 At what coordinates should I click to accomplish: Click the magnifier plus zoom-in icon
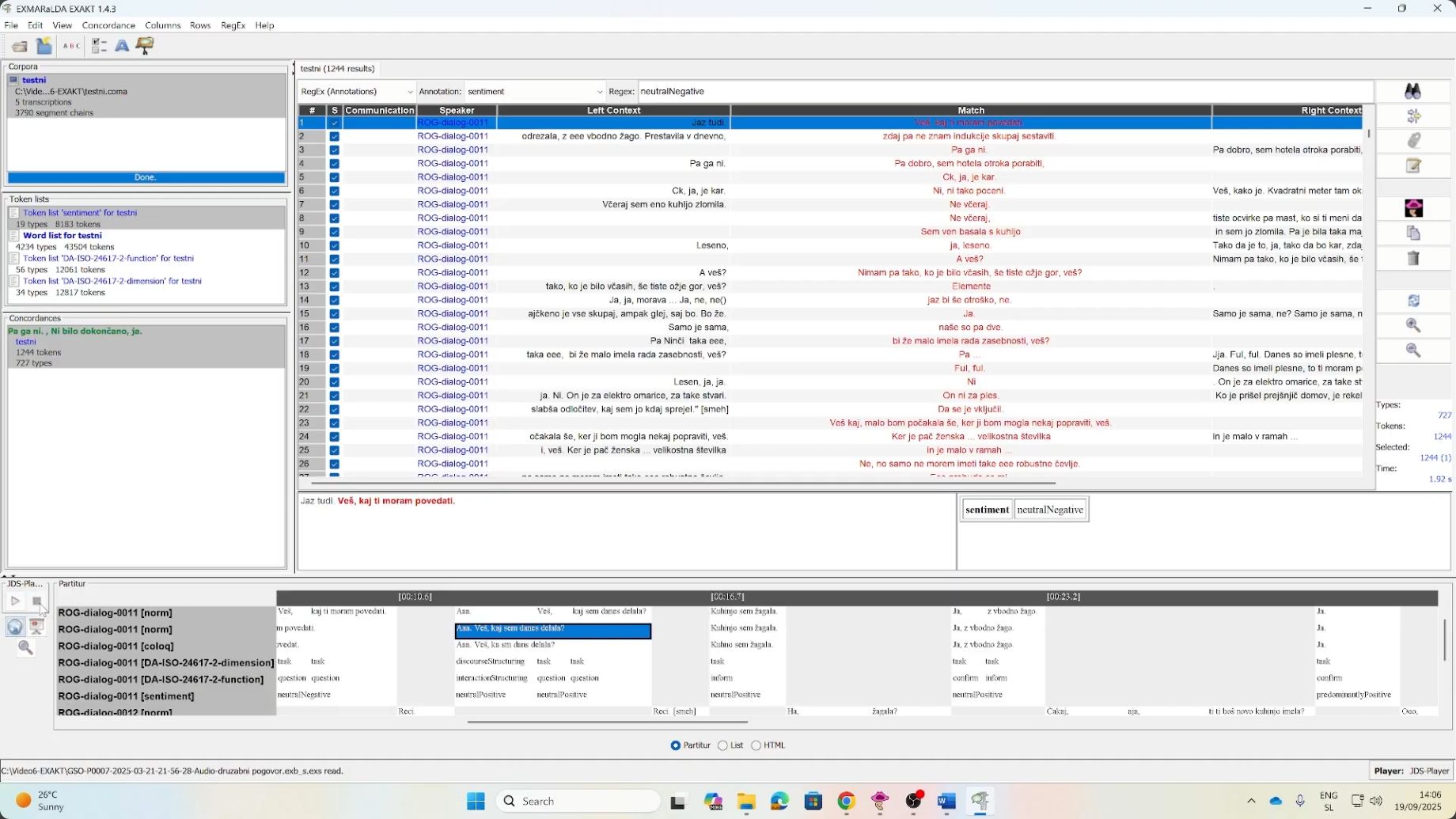tap(1413, 325)
